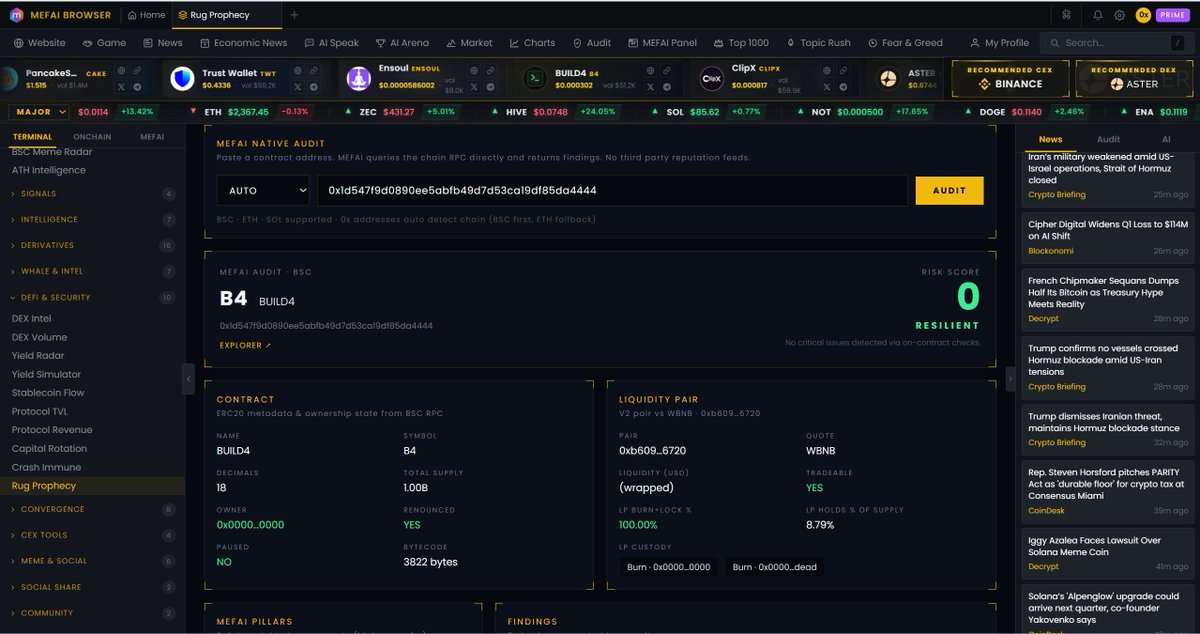
Task: Switch to the Audit tab in news panel
Action: coord(1108,140)
